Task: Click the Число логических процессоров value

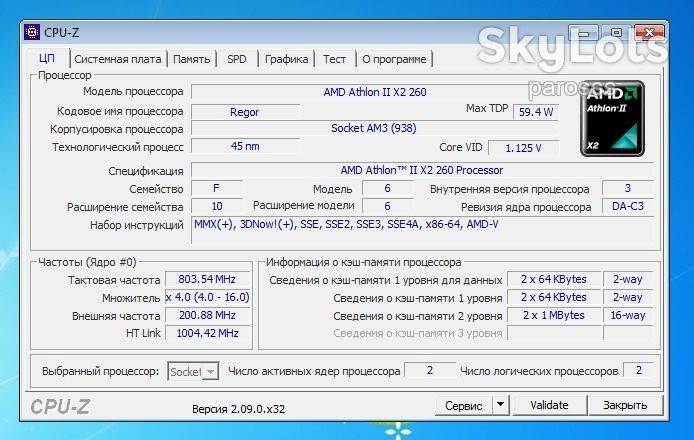Action: pos(638,371)
